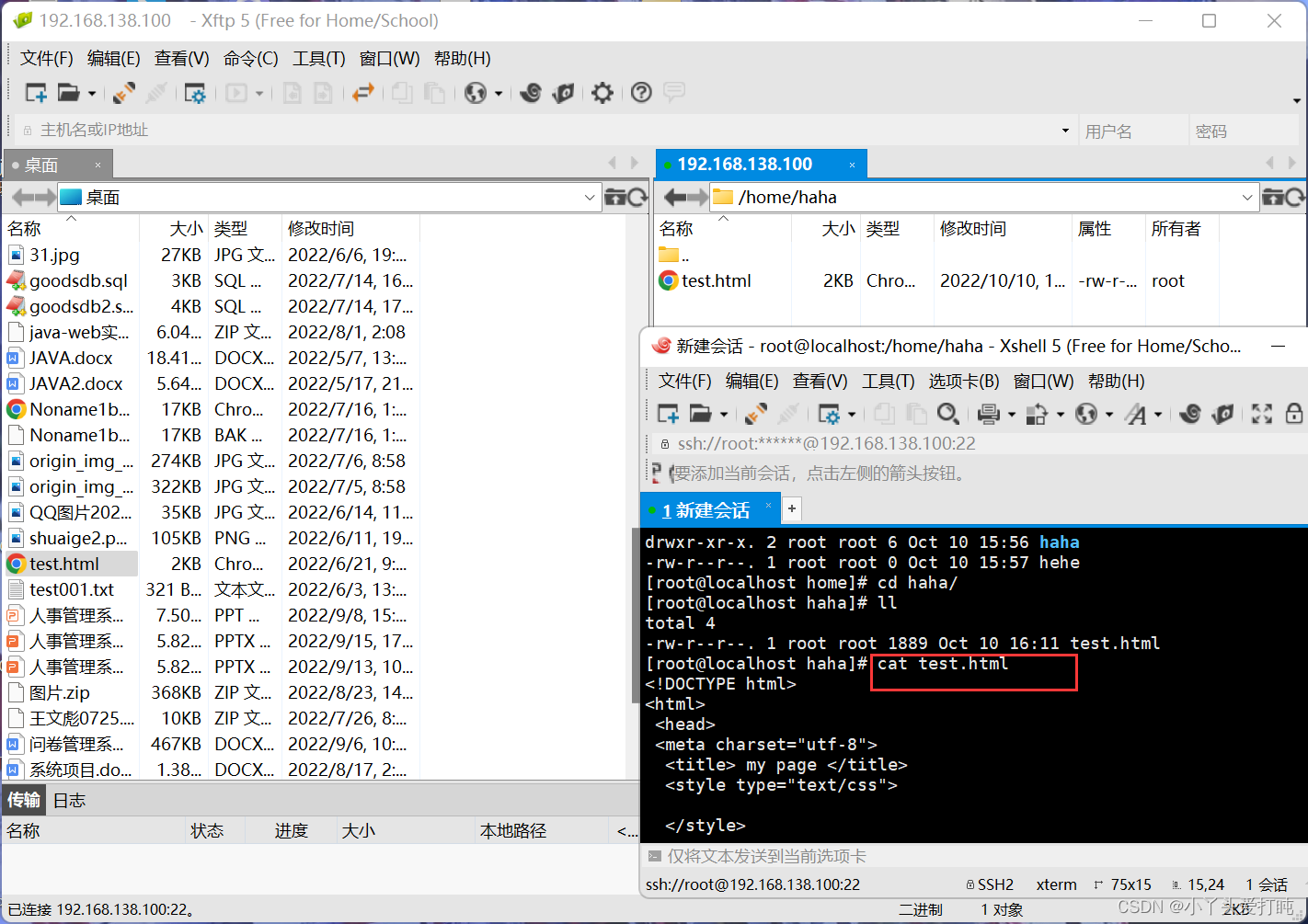
Task: Add a new tab with plus button in Xshell
Action: (x=792, y=508)
